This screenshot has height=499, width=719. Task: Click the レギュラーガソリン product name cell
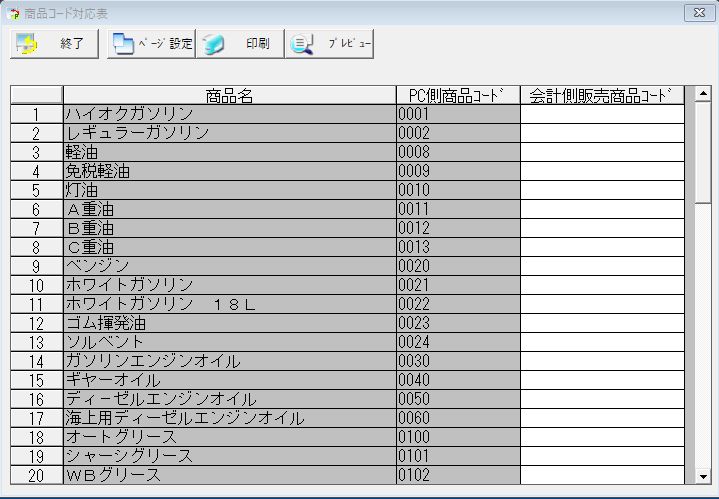tap(229, 133)
